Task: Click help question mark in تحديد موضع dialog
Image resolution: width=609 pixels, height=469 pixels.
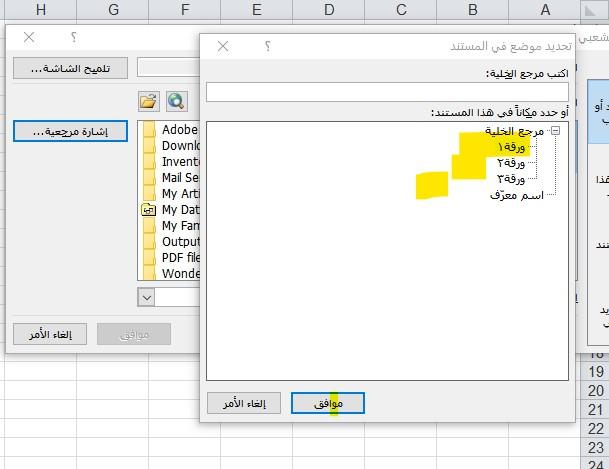Action: pyautogui.click(x=268, y=46)
